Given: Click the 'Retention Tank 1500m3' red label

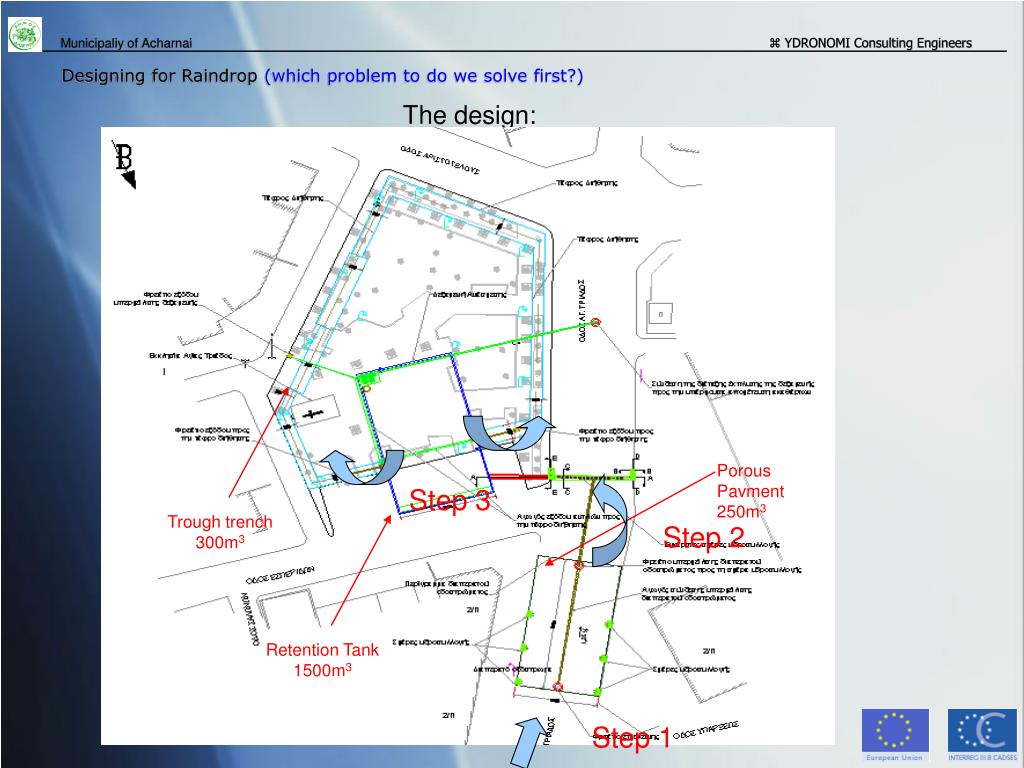Looking at the screenshot, I should (322, 660).
